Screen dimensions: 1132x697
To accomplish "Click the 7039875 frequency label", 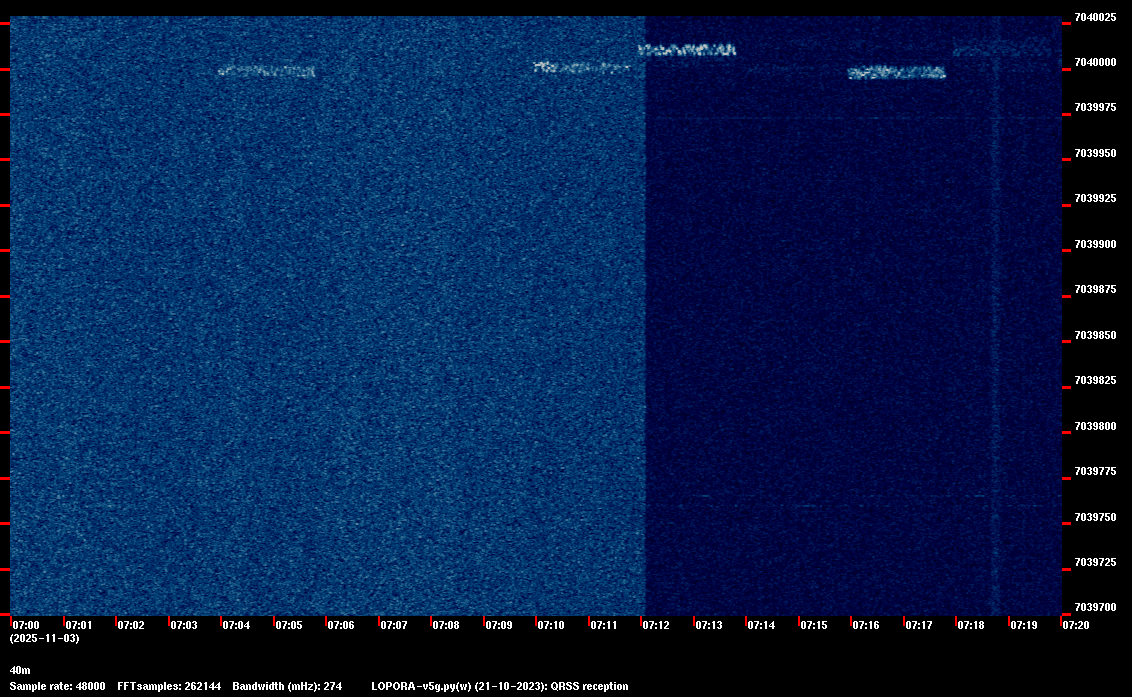I will pos(1095,289).
